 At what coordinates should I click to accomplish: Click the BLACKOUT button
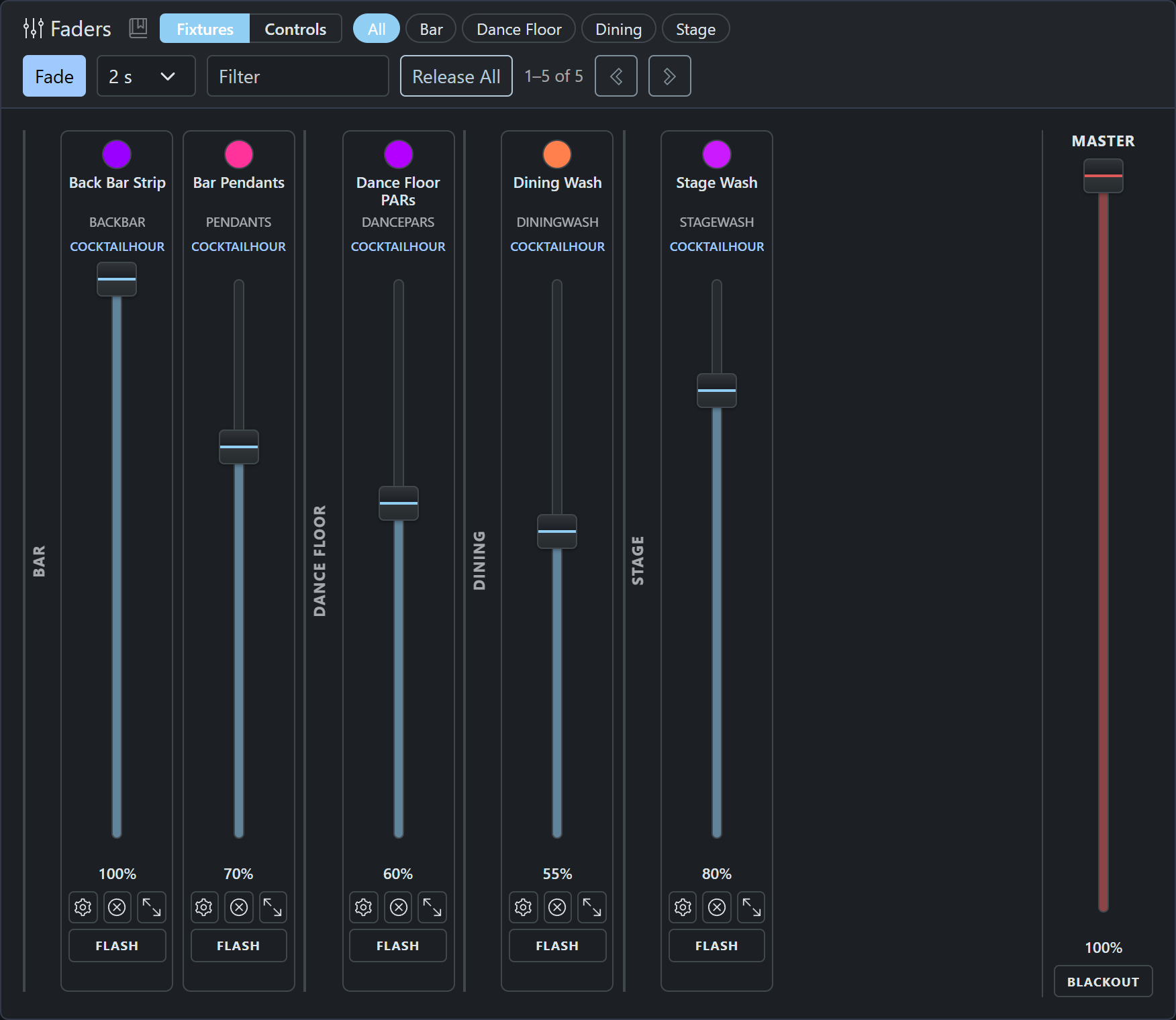coord(1104,981)
